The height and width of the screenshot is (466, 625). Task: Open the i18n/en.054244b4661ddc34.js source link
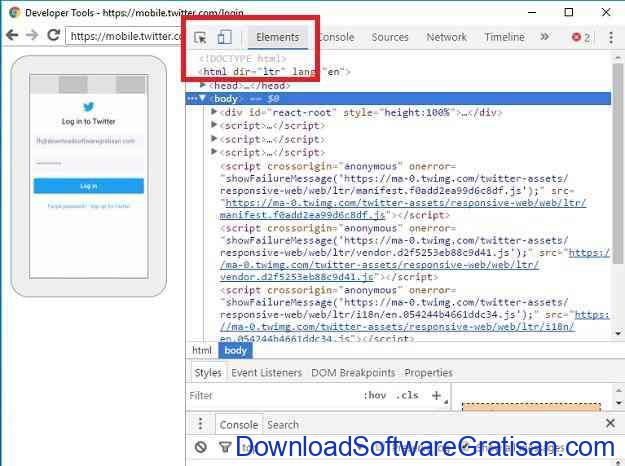pos(415,327)
